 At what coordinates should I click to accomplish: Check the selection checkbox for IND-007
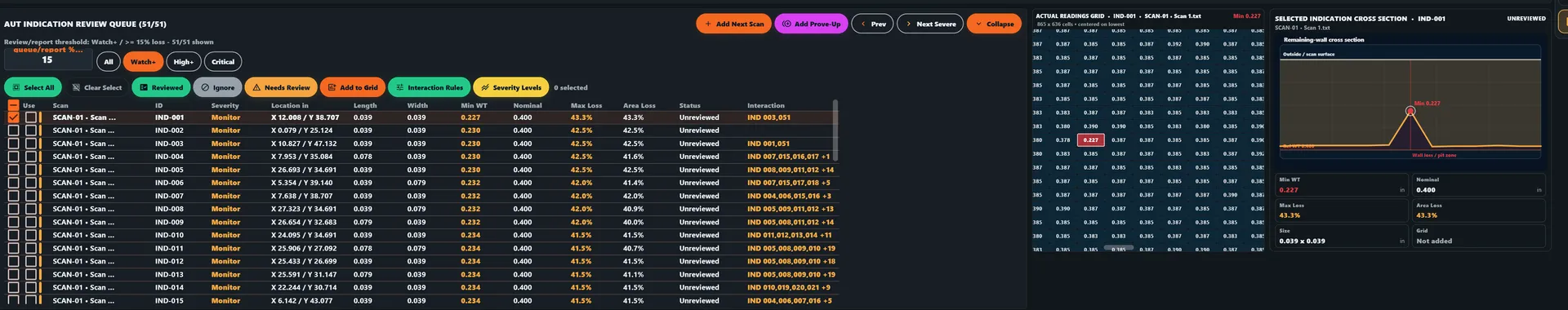(13, 196)
